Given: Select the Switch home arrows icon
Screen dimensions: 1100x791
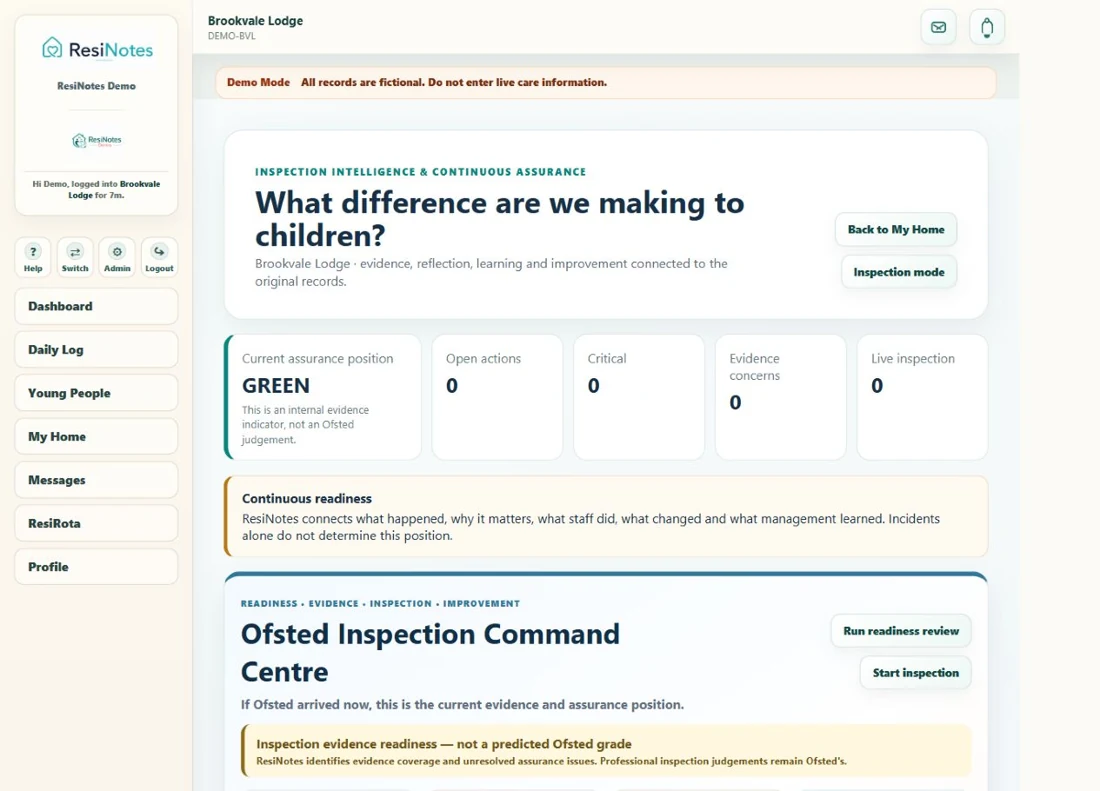Looking at the screenshot, I should (x=75, y=257).
